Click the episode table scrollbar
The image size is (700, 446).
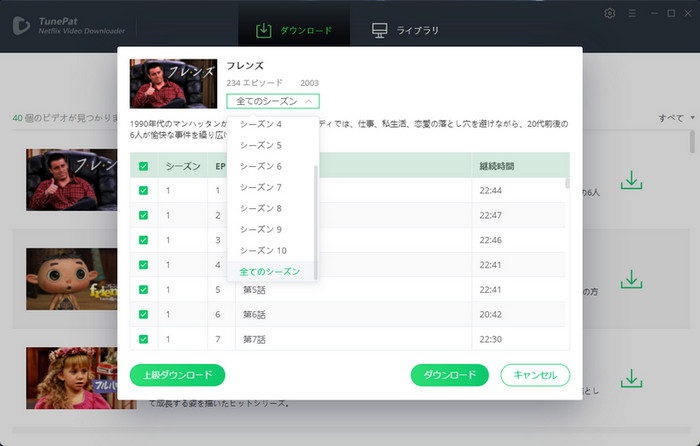coord(567,183)
